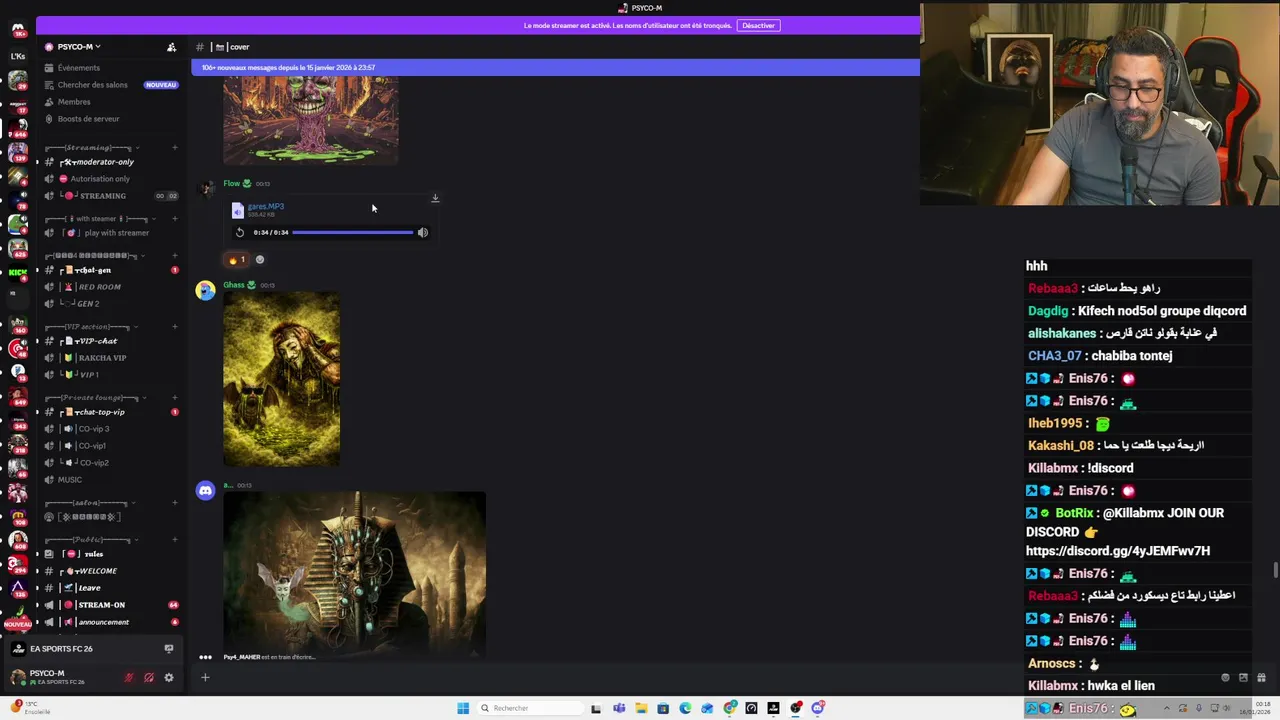Join the play with streamer voice channel

click(x=116, y=233)
